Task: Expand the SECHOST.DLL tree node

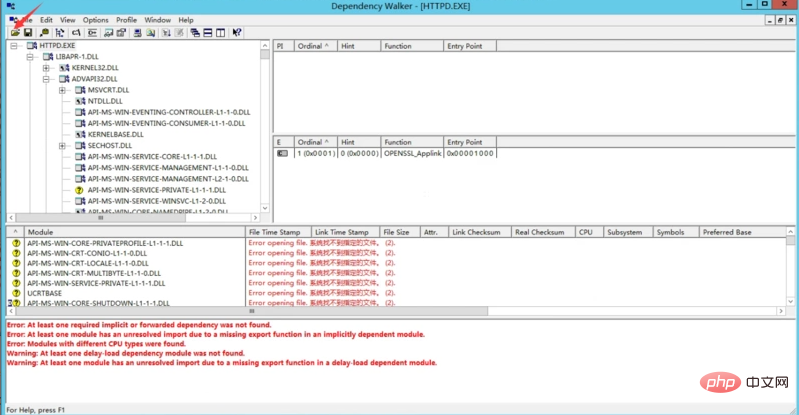Action: click(x=62, y=146)
